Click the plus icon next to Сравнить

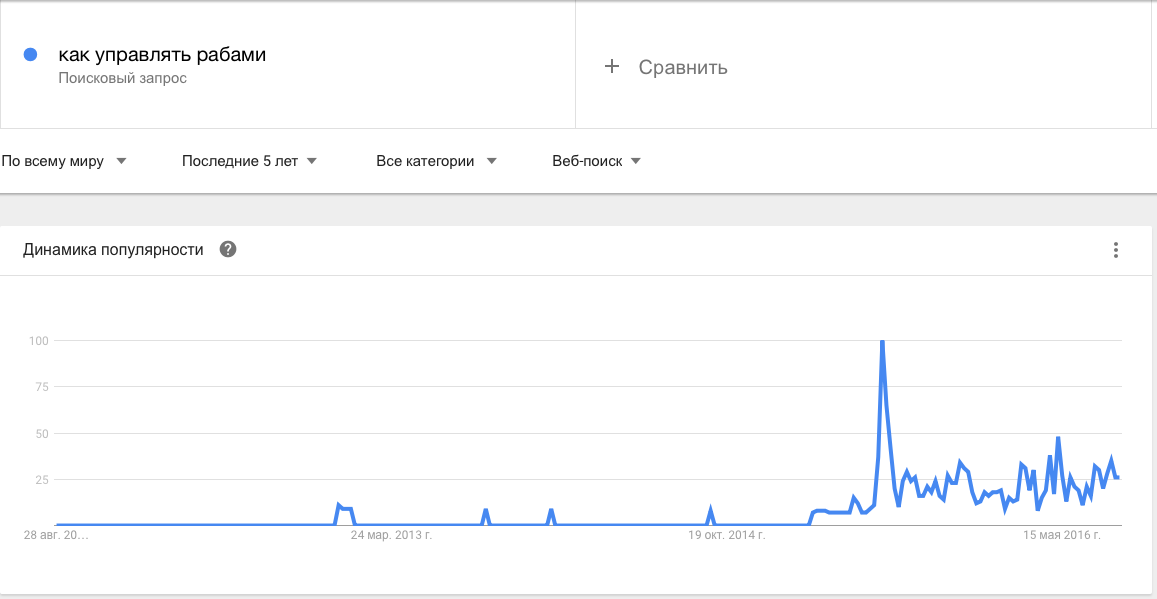612,66
